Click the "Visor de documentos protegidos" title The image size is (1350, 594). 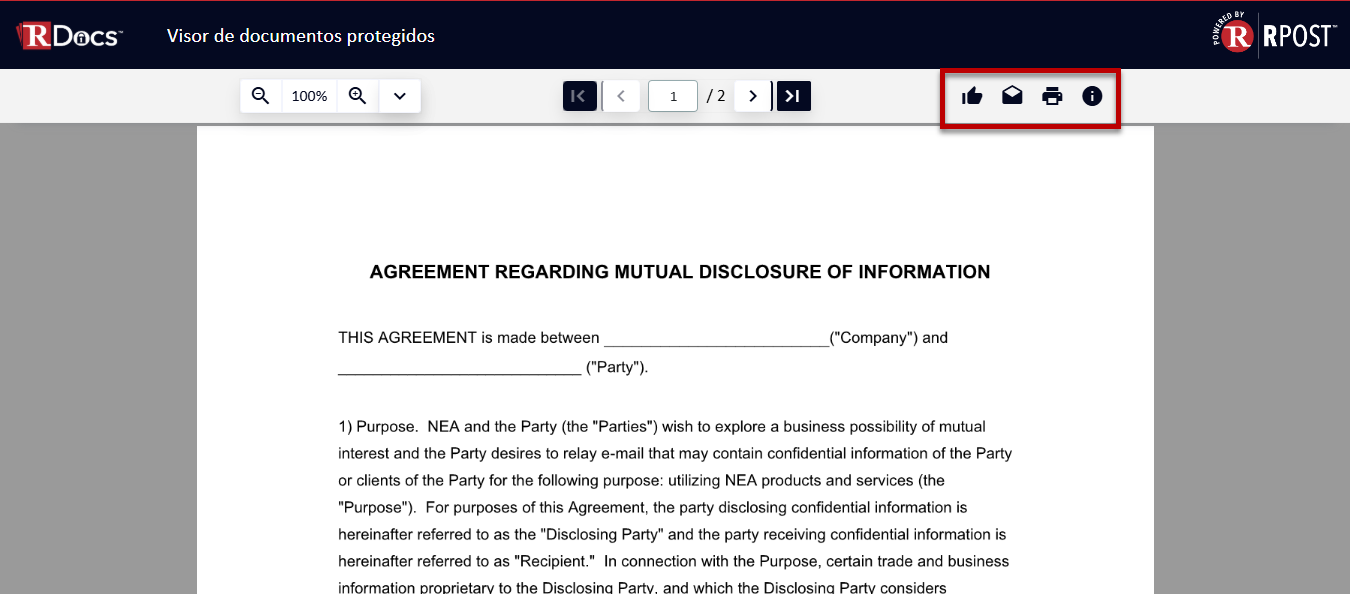click(300, 36)
